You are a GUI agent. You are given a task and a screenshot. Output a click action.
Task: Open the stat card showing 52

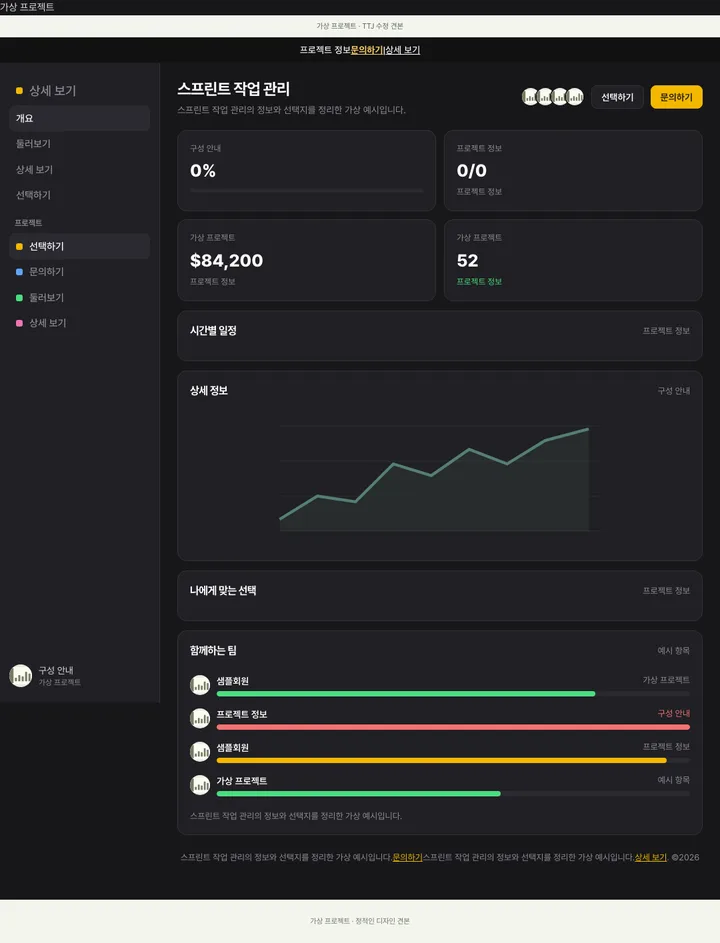(x=573, y=260)
